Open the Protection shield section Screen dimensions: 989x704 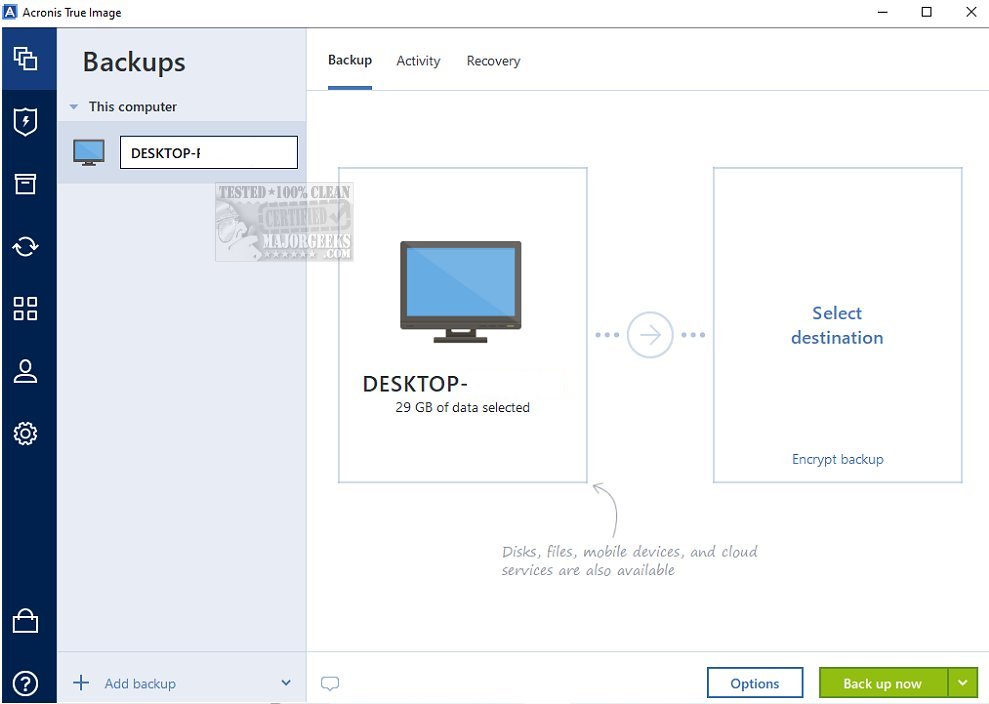click(x=25, y=121)
